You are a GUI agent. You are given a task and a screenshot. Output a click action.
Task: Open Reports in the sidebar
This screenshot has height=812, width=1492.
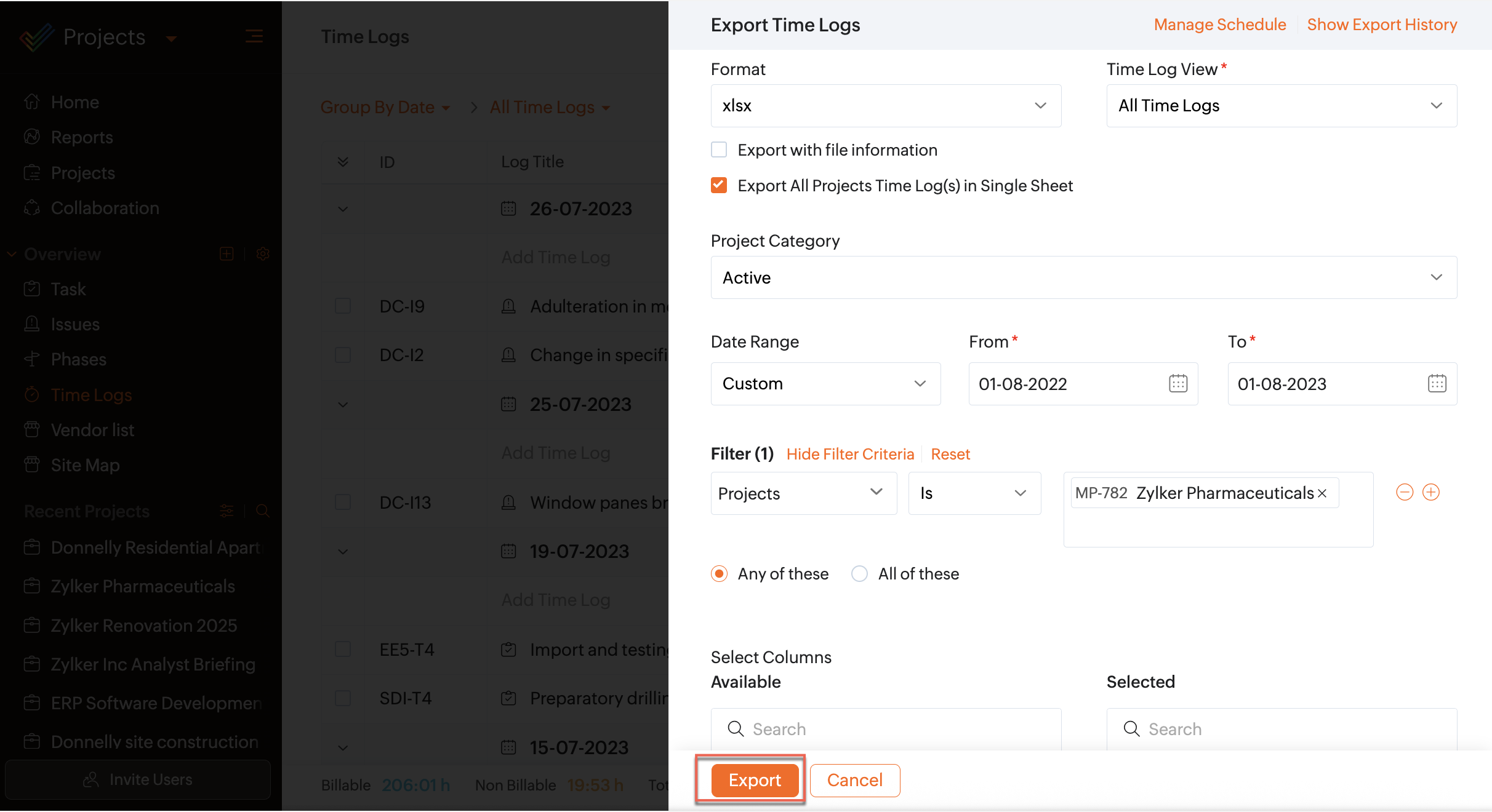point(82,137)
